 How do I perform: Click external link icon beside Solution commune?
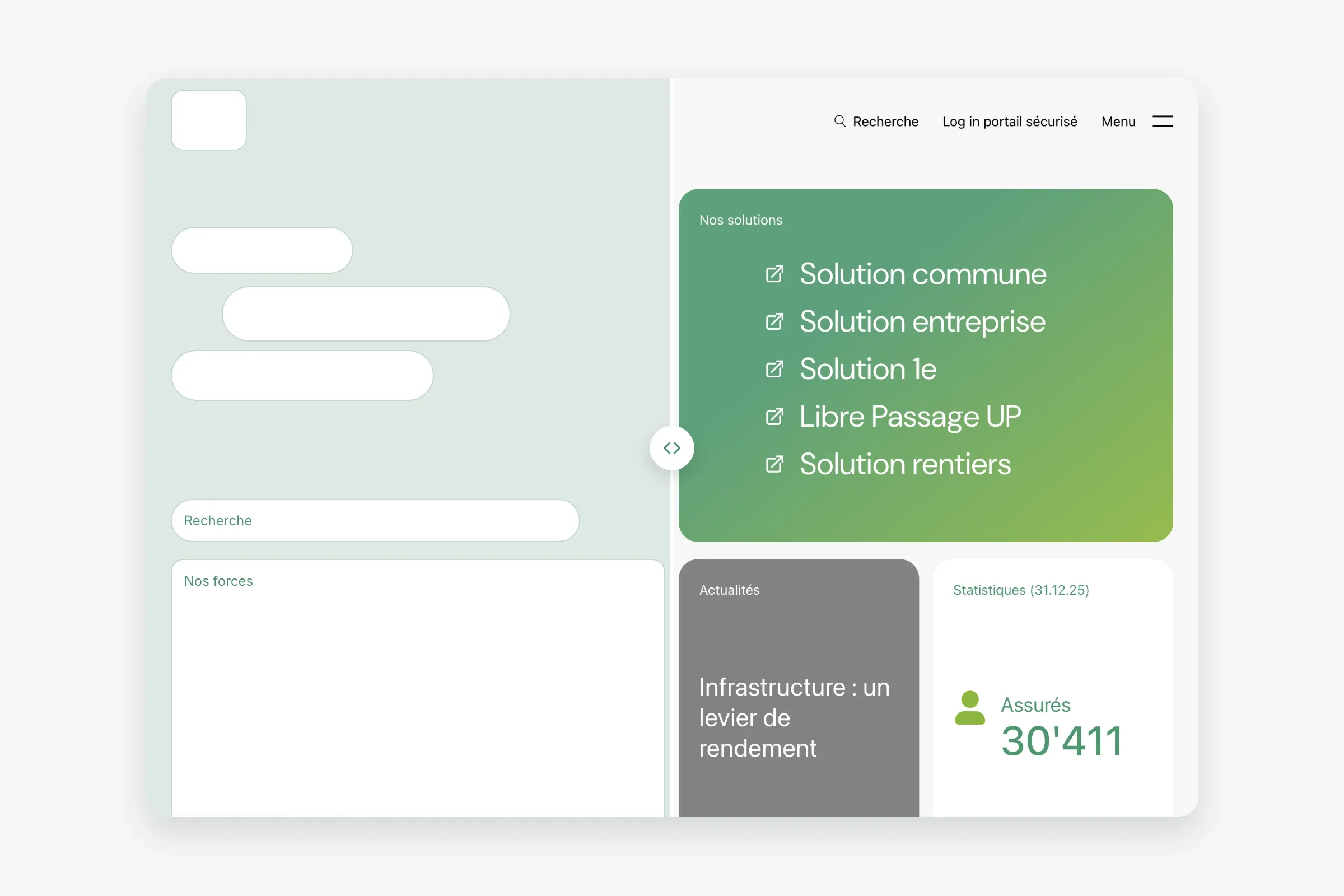(774, 274)
